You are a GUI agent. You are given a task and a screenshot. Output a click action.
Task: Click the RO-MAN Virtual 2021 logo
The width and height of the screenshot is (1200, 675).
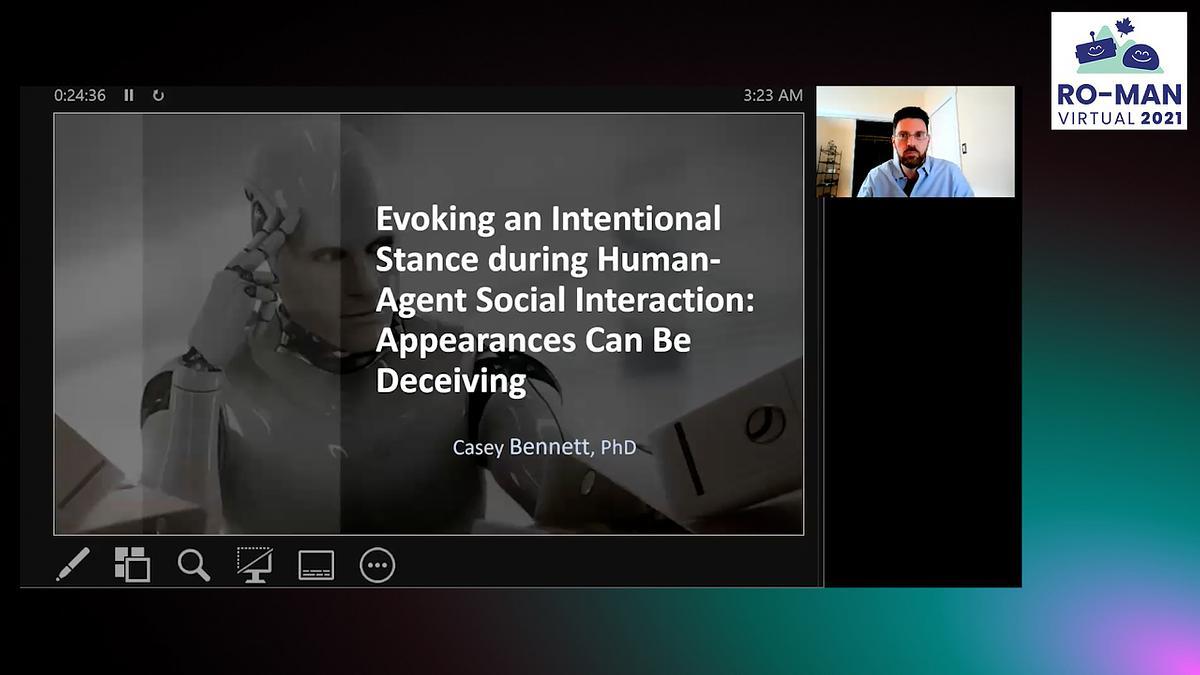1118,71
